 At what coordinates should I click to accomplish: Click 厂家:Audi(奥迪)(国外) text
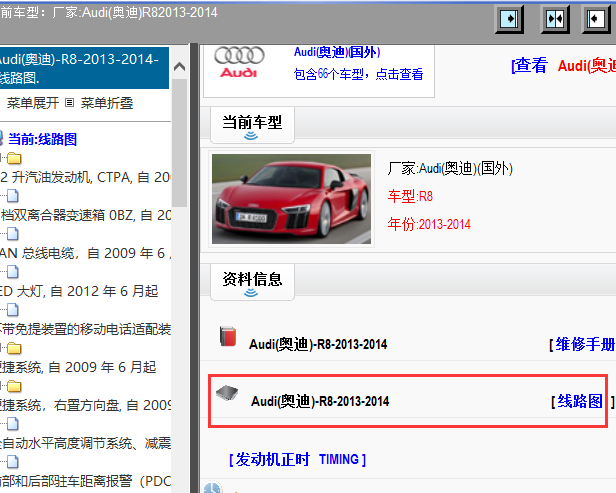click(450, 169)
